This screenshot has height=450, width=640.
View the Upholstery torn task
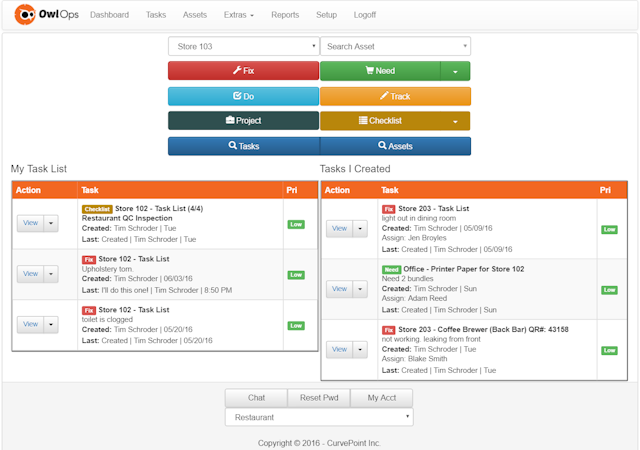point(31,274)
